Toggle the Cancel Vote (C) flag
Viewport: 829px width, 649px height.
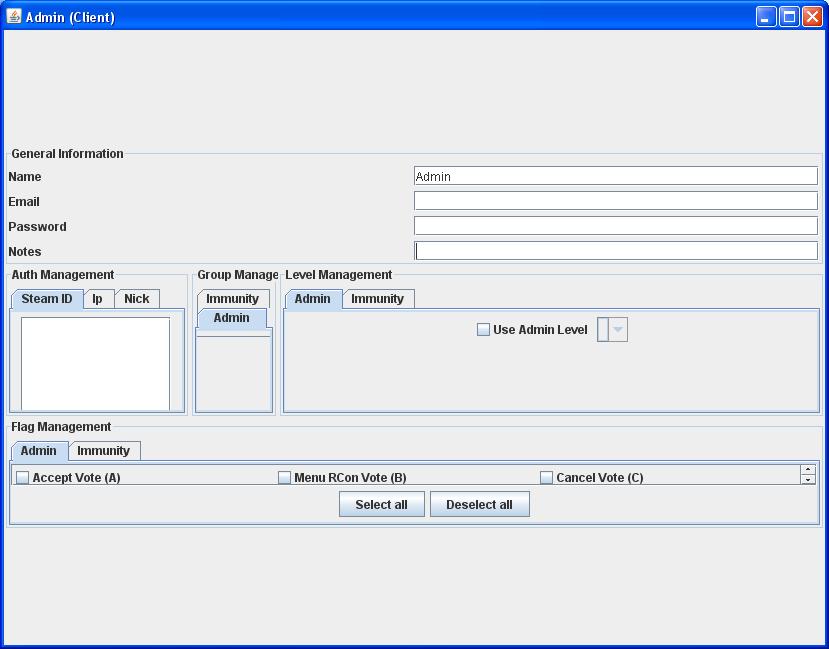click(x=547, y=478)
